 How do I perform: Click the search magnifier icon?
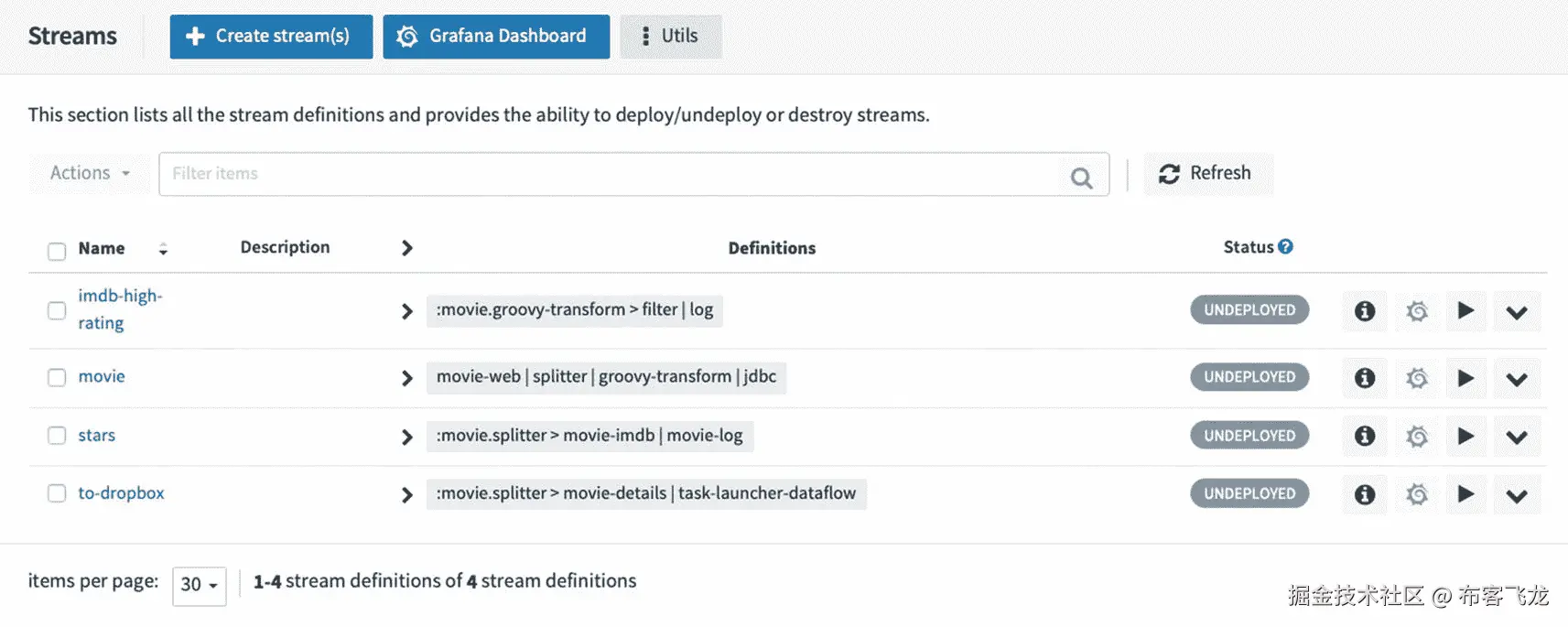coord(1081,178)
